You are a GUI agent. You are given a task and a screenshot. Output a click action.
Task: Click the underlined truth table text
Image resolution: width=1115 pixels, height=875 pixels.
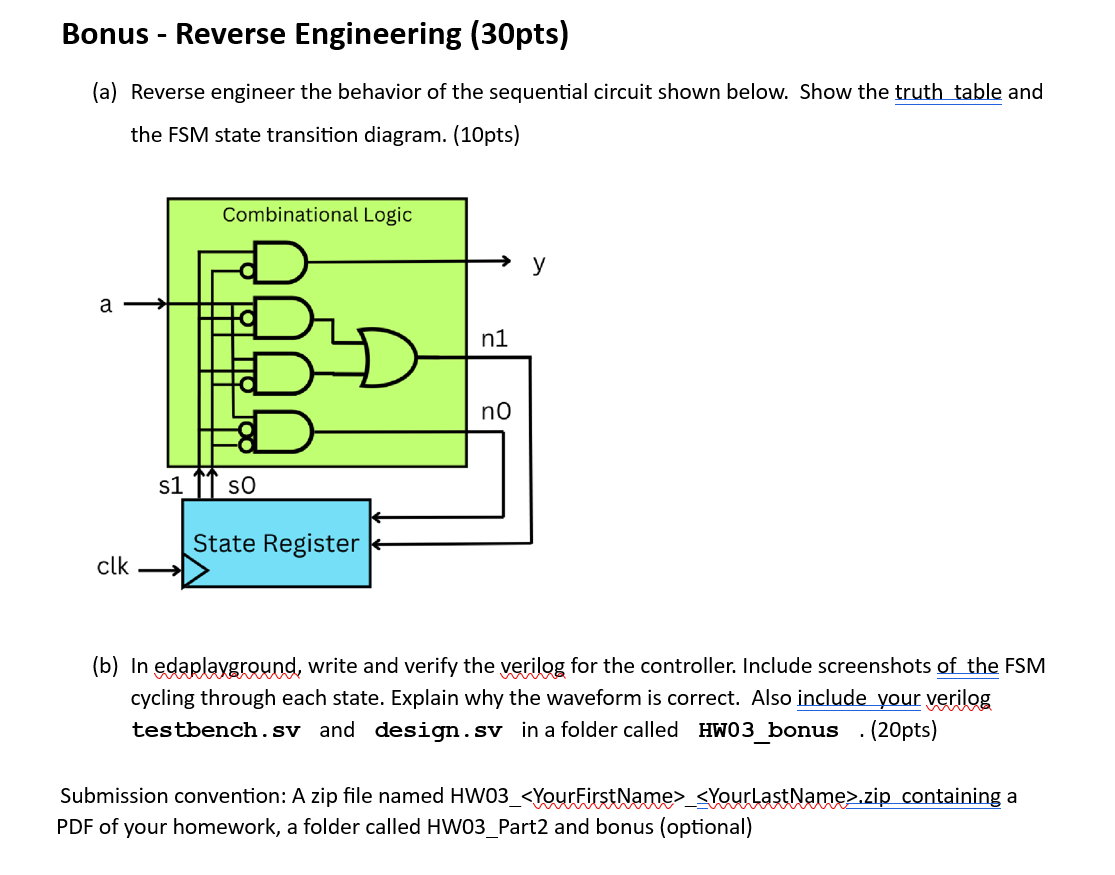948,91
